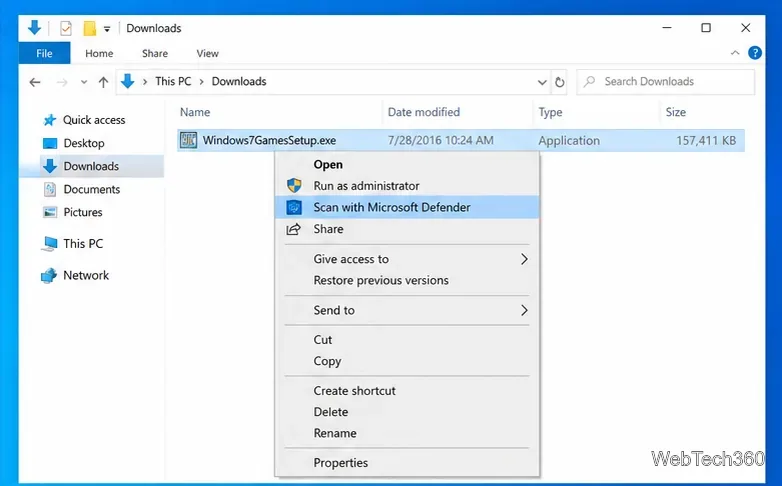Select This PC in the navigation pane
The width and height of the screenshot is (782, 486).
pos(83,243)
